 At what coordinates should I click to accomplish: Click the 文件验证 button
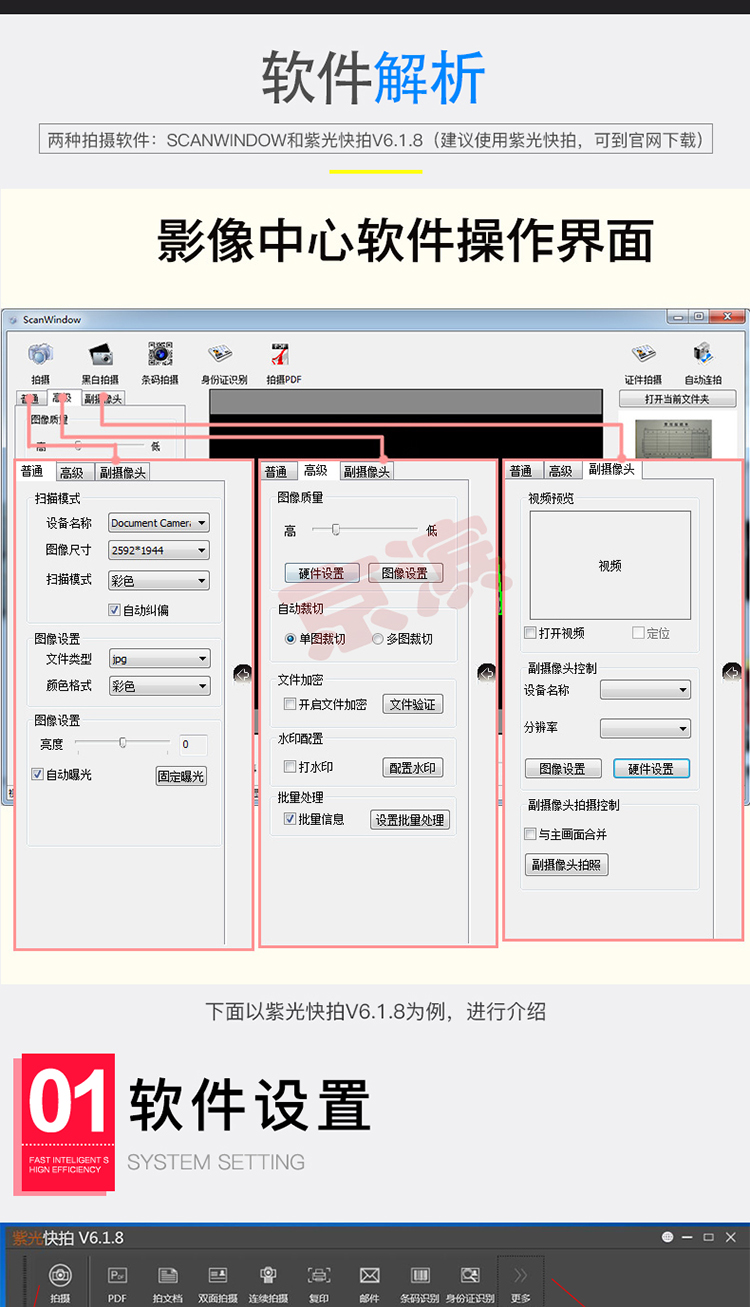click(x=413, y=704)
